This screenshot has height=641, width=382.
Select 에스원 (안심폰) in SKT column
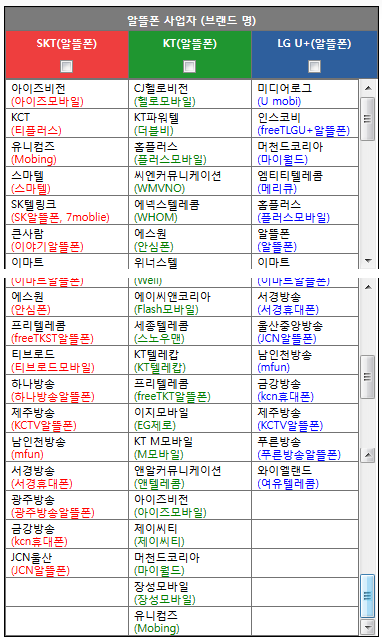[x=67, y=302]
